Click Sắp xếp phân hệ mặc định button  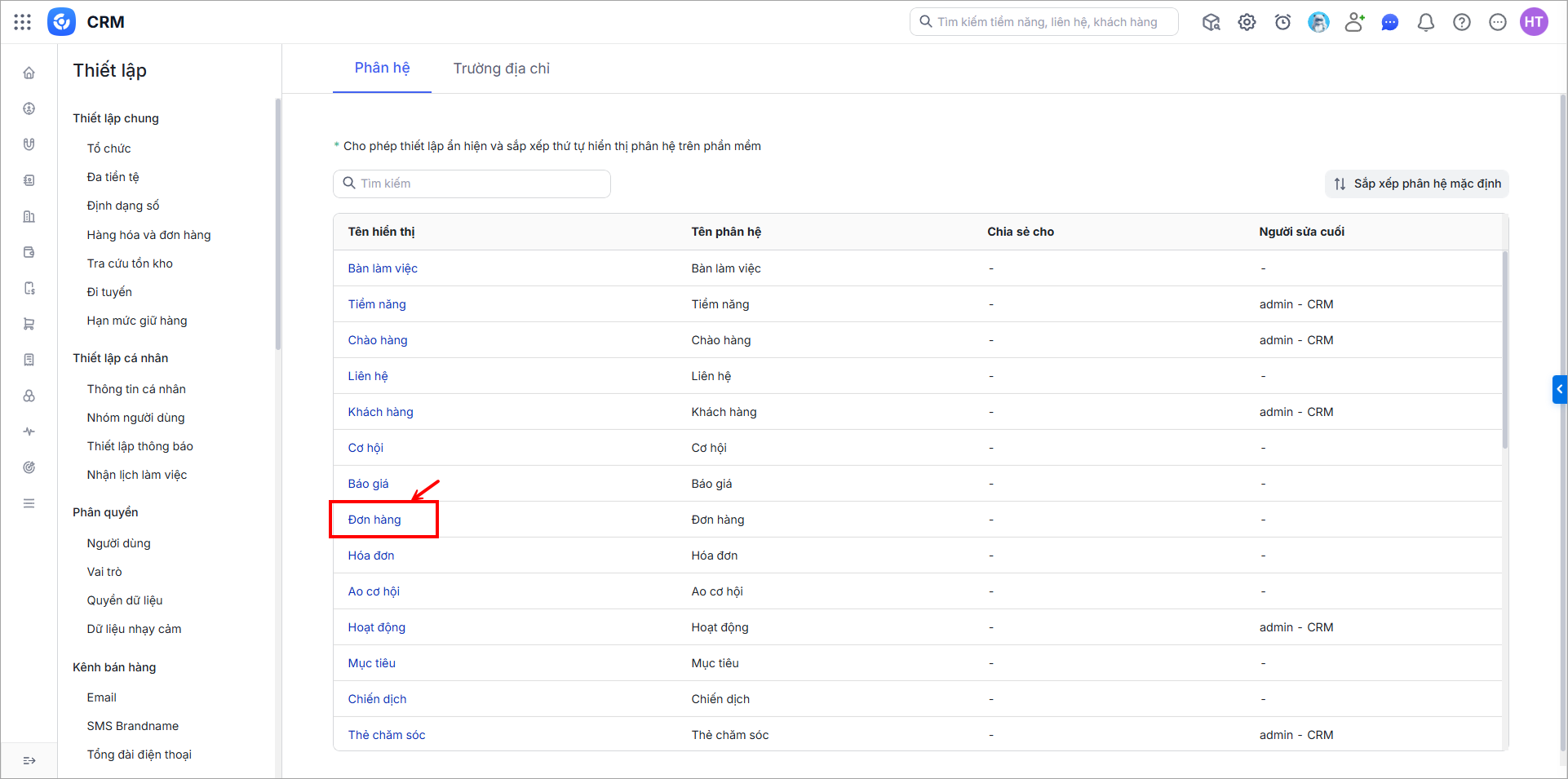(1417, 184)
